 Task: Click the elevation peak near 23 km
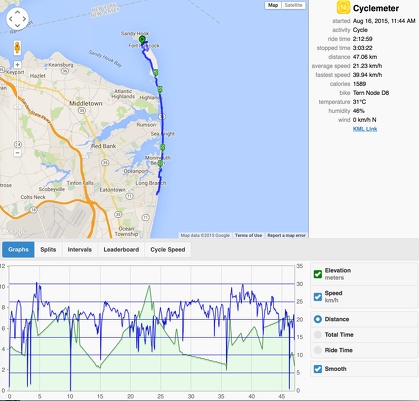click(x=149, y=286)
